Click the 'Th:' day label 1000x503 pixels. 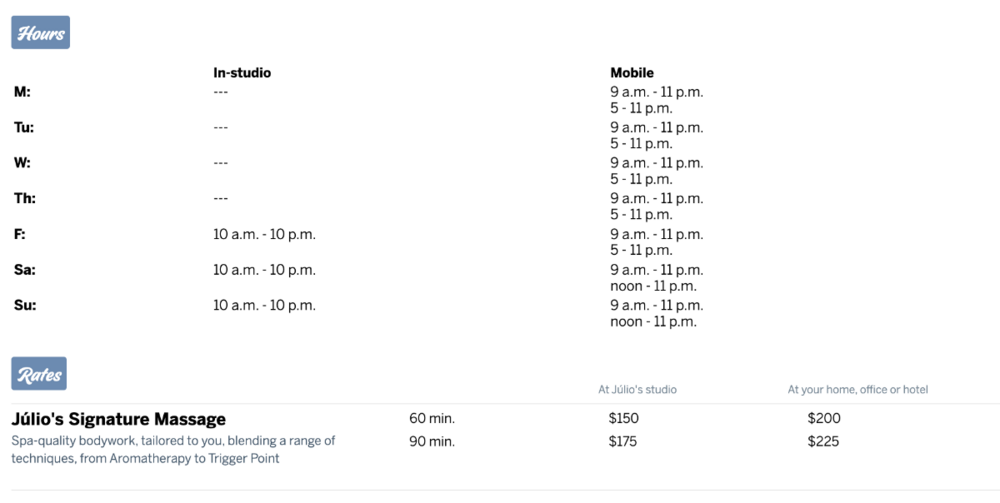click(x=25, y=199)
